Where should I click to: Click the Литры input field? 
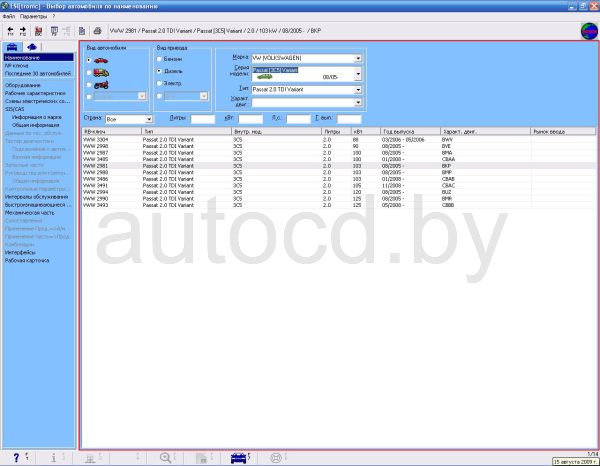(x=203, y=119)
